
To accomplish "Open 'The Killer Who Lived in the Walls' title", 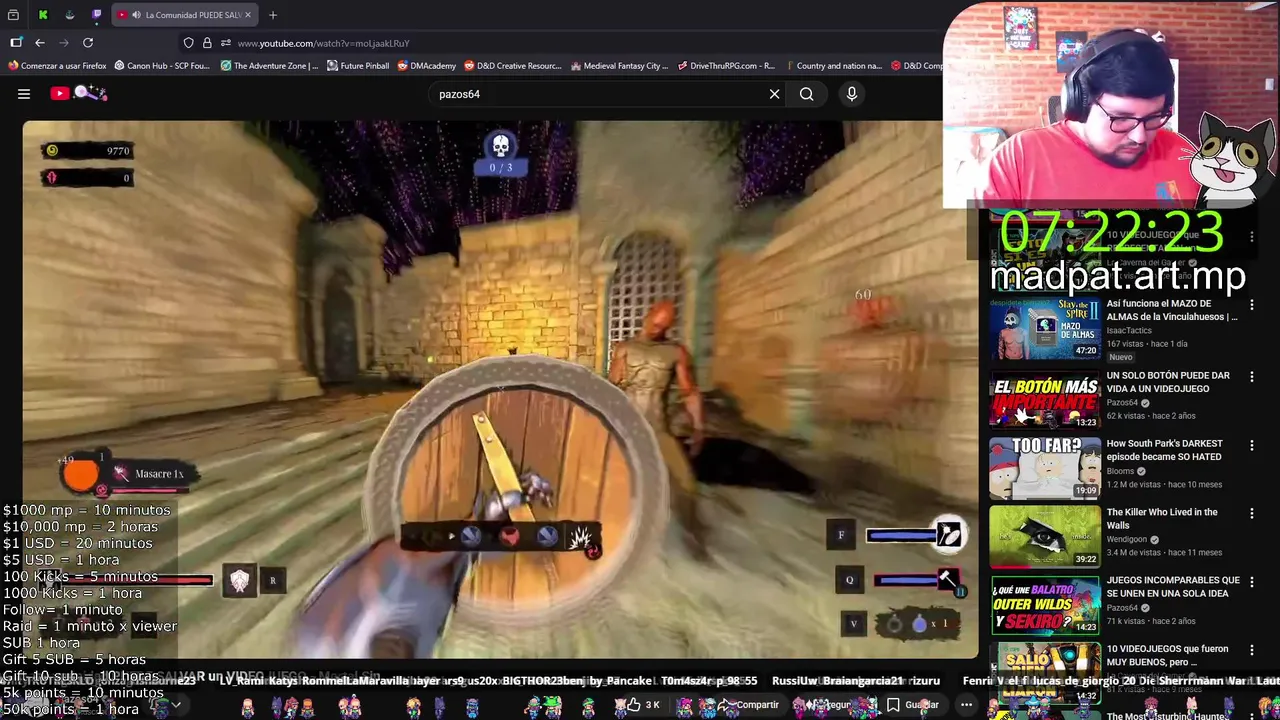I will click(x=1162, y=518).
